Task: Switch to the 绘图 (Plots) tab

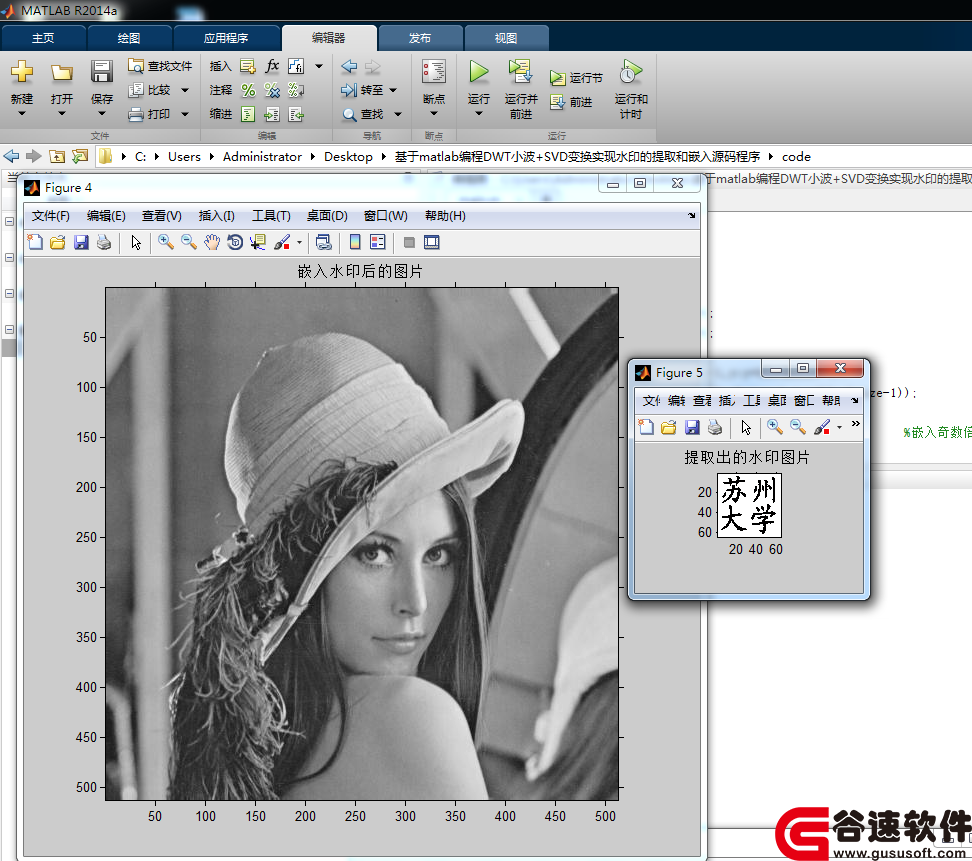Action: (129, 38)
